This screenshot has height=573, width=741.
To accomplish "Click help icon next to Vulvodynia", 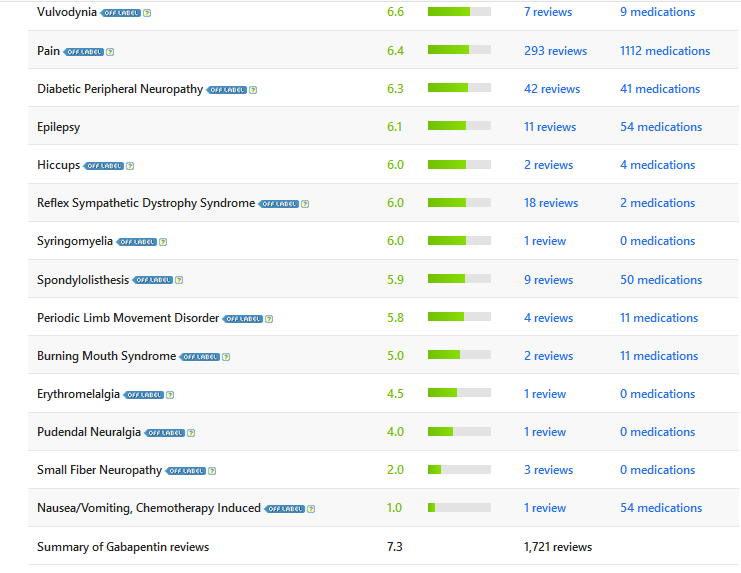I will pyautogui.click(x=147, y=13).
